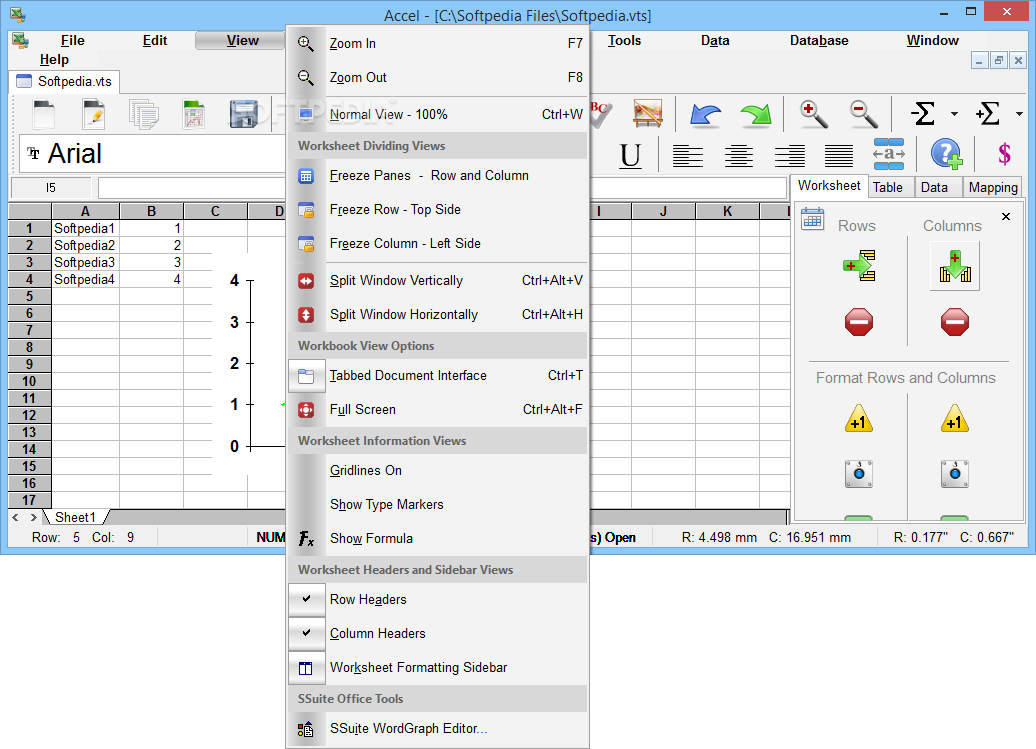Open the File menu
Screen dimensions: 1036x749
(x=72, y=40)
